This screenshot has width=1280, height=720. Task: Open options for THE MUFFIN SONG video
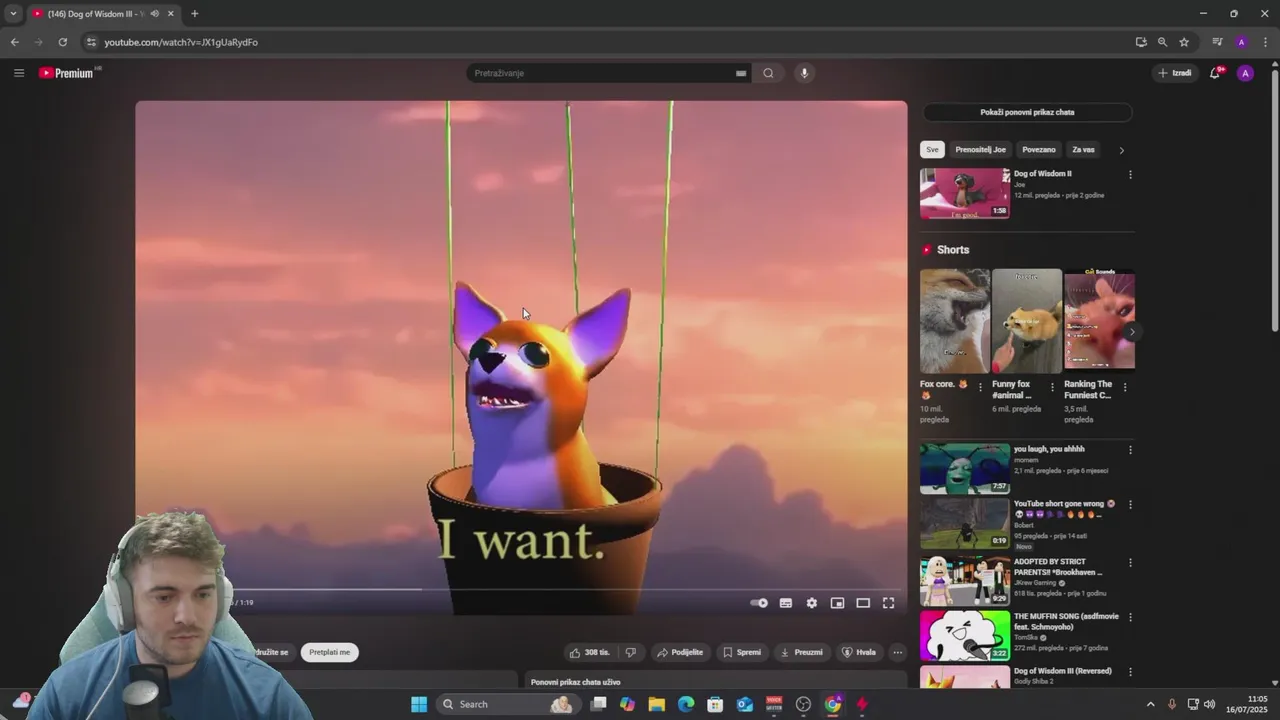(x=1130, y=617)
